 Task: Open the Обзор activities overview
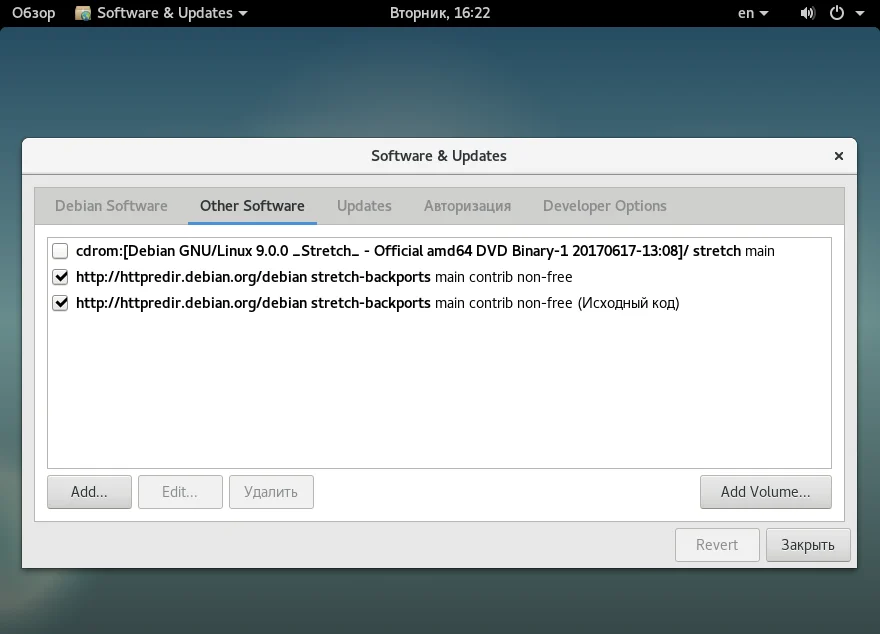tap(34, 13)
